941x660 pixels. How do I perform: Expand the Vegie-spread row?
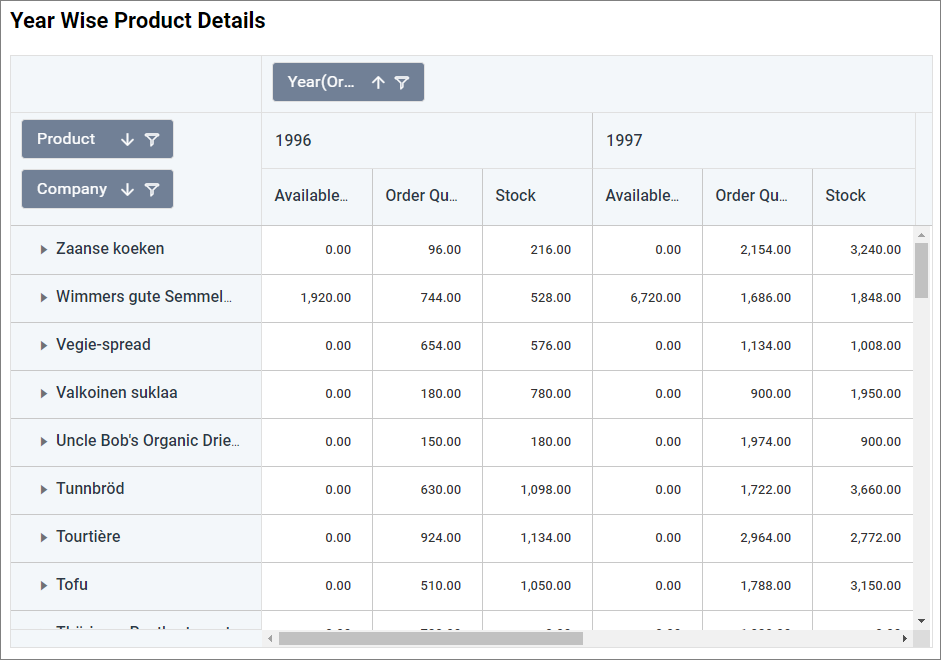[x=44, y=346]
